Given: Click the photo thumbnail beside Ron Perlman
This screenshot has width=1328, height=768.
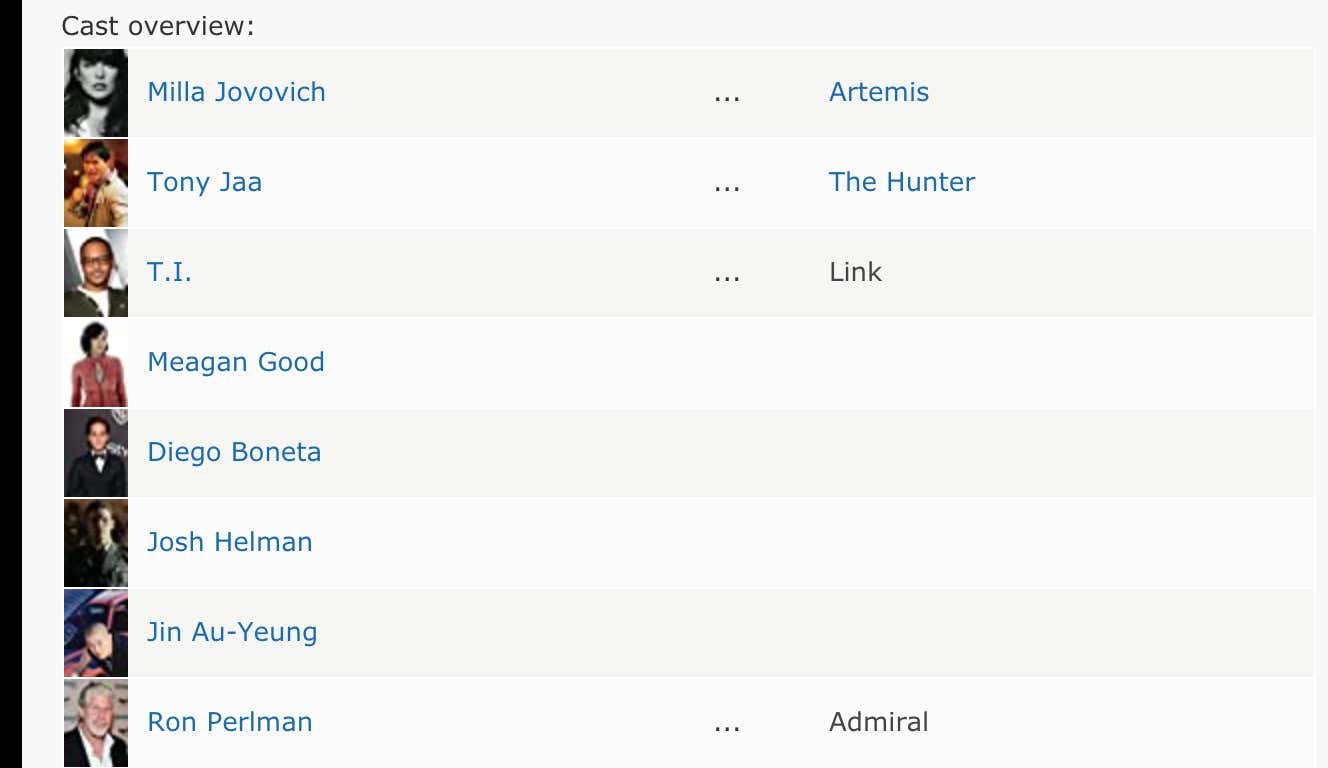Looking at the screenshot, I should click(x=96, y=722).
